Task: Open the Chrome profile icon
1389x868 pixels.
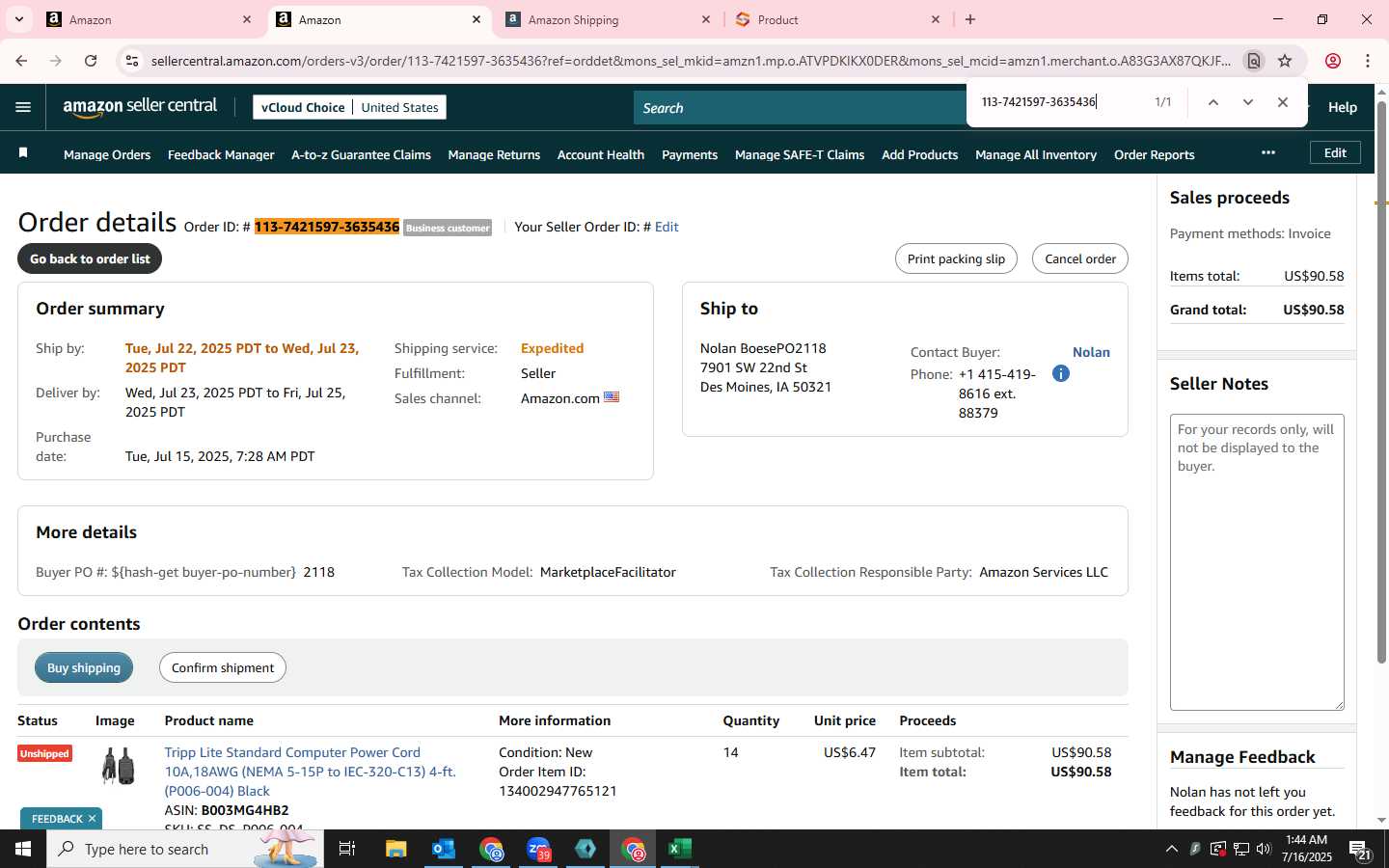Action: pyautogui.click(x=1333, y=61)
